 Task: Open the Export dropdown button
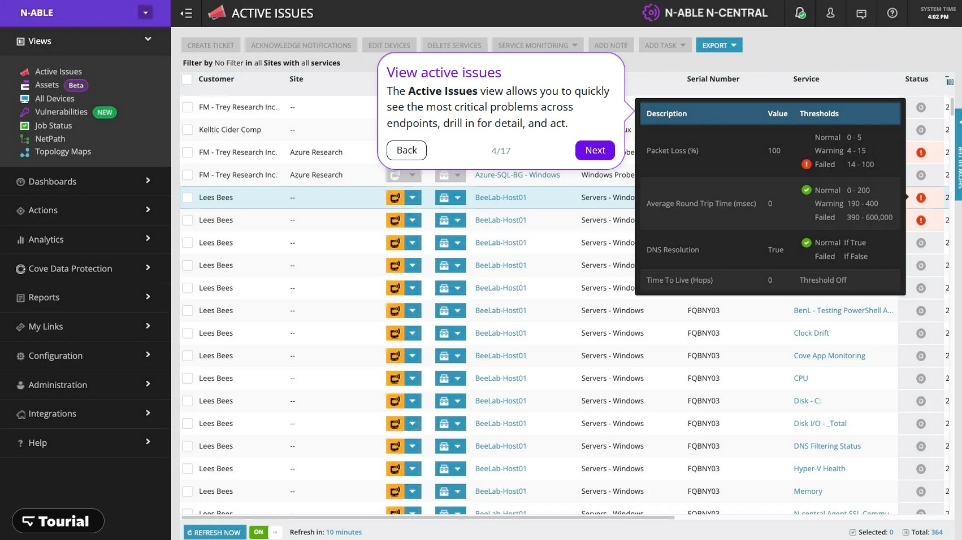click(719, 45)
